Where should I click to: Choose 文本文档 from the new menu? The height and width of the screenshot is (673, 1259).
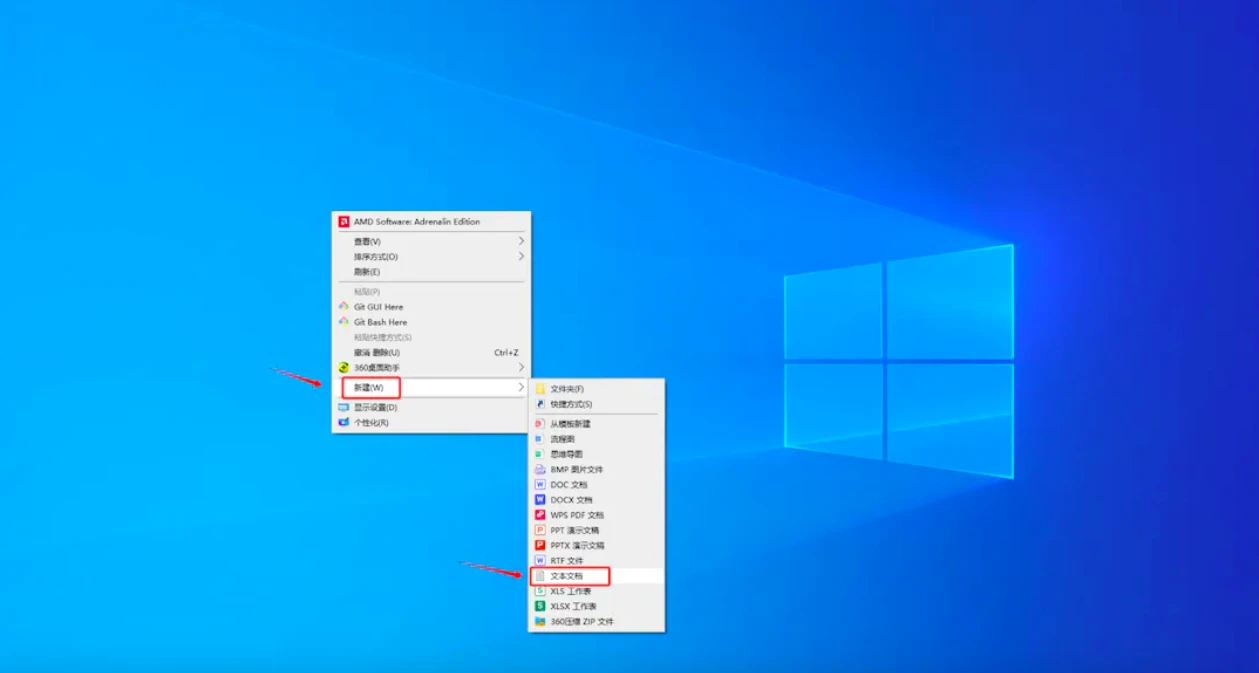(x=566, y=576)
